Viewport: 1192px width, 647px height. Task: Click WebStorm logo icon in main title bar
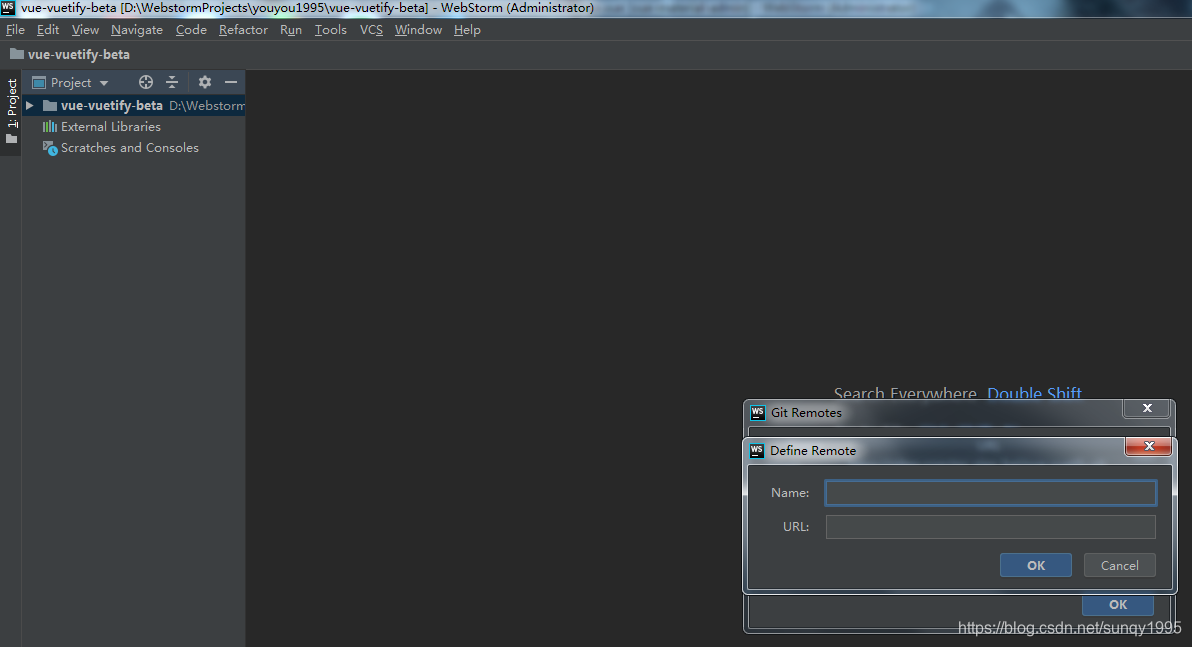point(8,8)
